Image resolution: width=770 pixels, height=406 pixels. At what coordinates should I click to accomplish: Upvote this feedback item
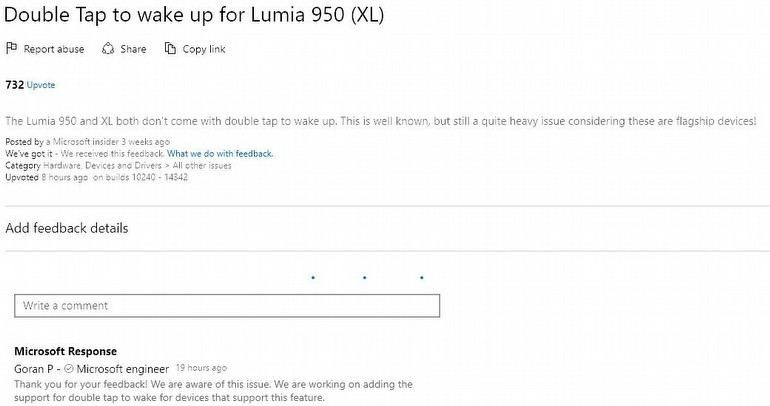41,86
